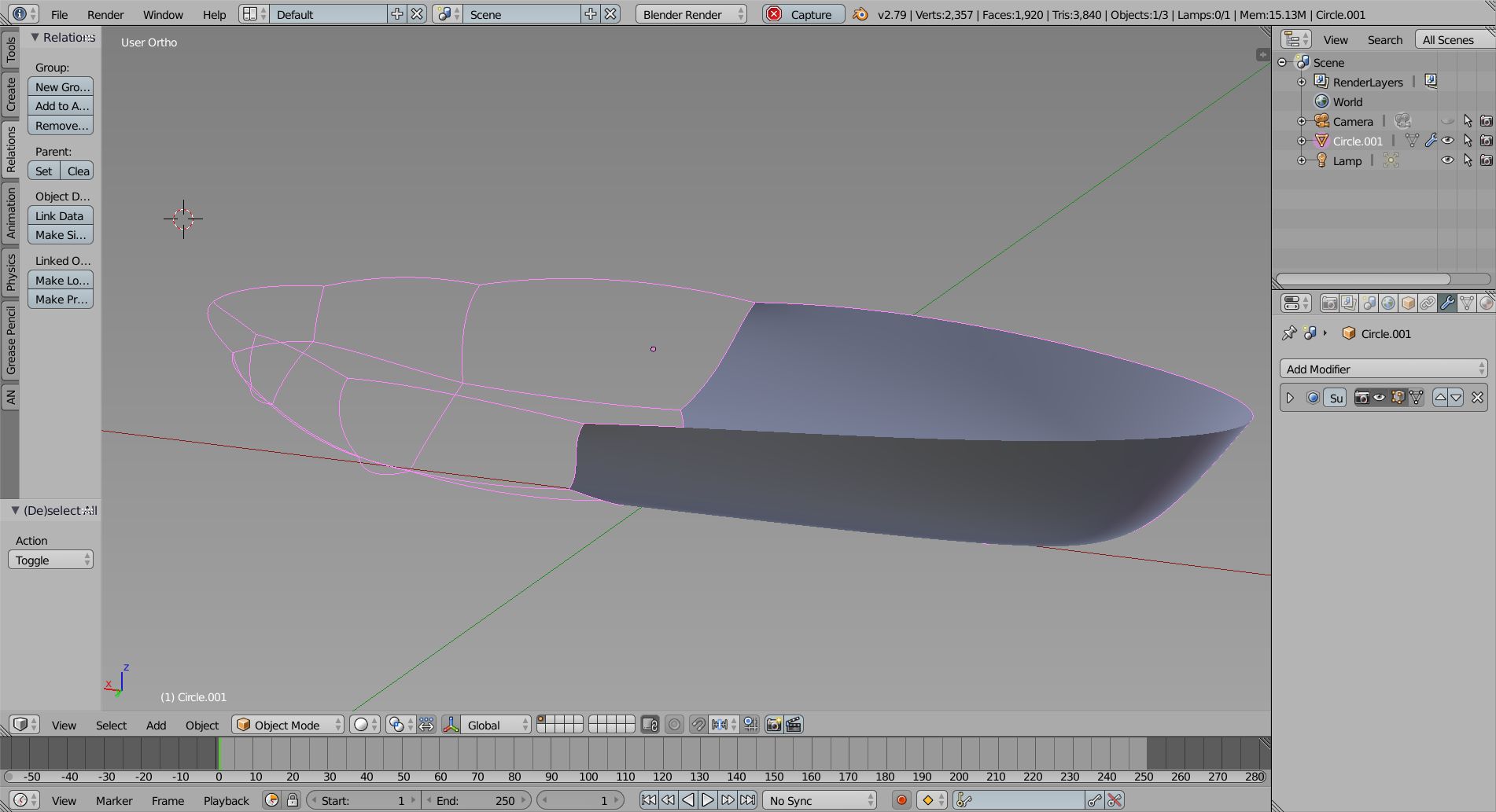Viewport: 1496px width, 812px height.
Task: Switch to the Physics tab
Action: 10,272
